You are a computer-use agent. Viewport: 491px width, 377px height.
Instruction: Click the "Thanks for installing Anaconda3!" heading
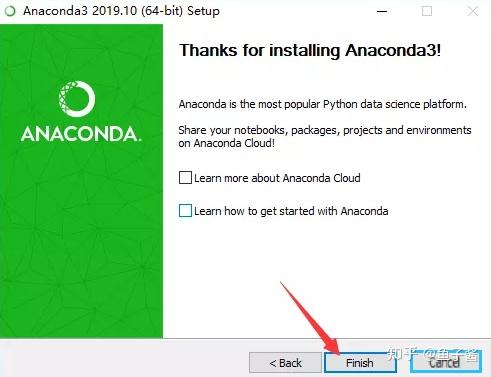click(x=310, y=51)
